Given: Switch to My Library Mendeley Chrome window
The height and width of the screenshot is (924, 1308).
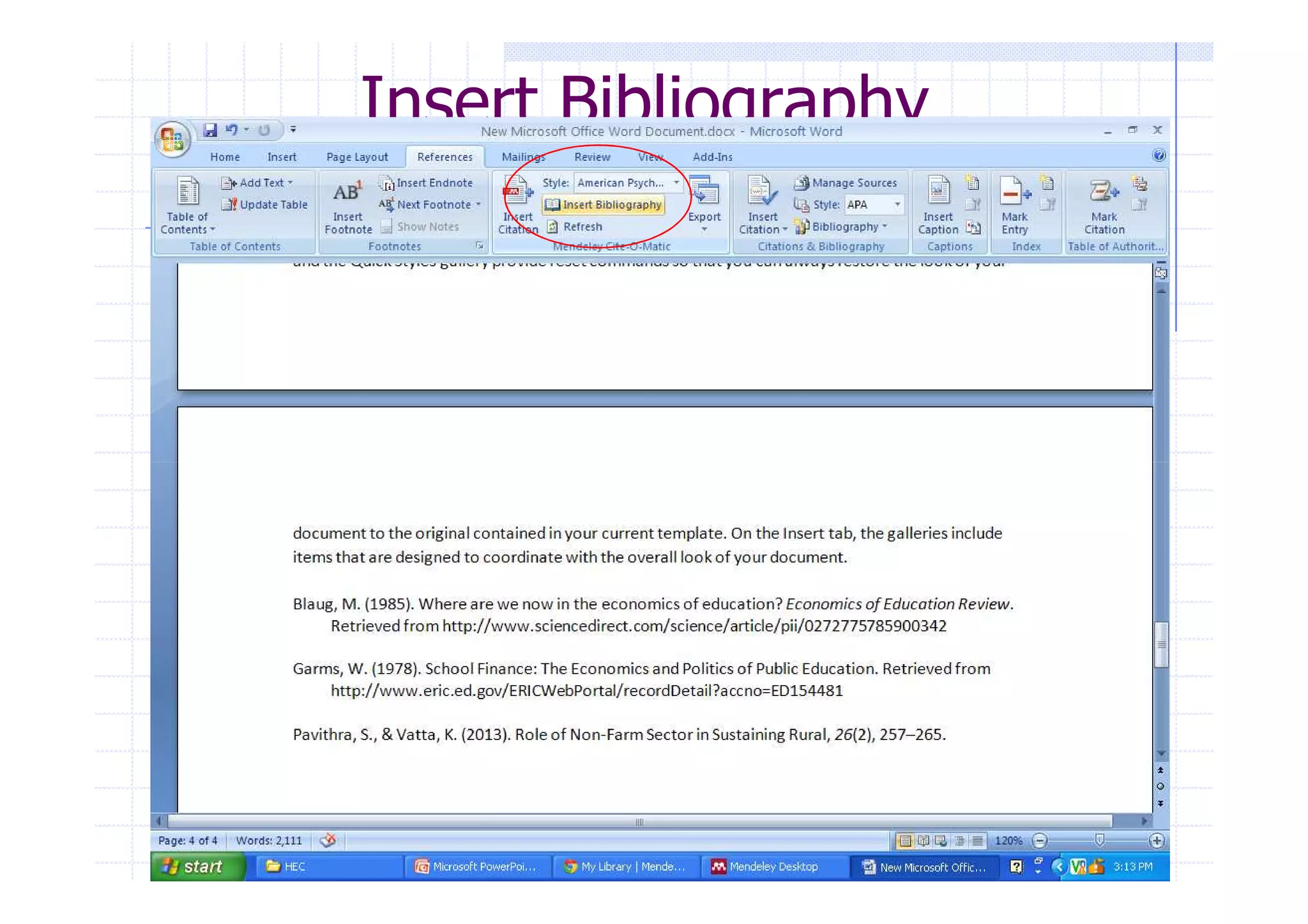Looking at the screenshot, I should coord(626,867).
